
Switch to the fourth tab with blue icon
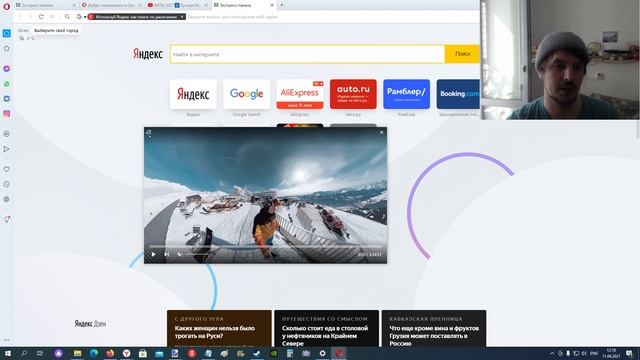(192, 5)
